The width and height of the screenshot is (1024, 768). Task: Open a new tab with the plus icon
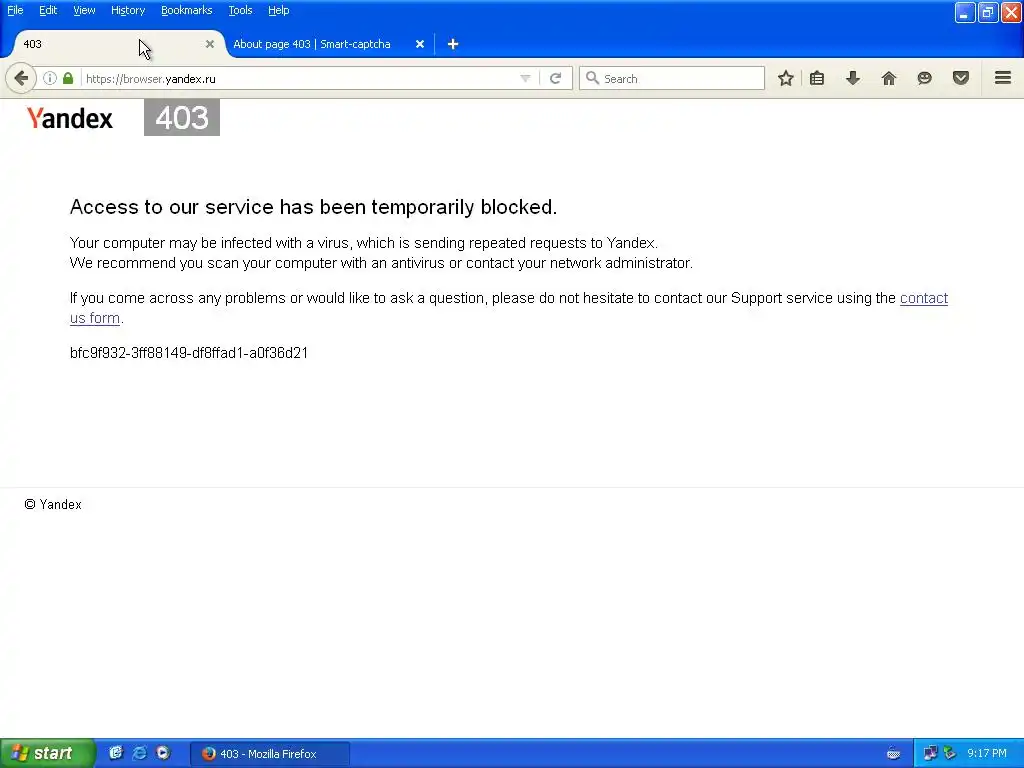[453, 44]
